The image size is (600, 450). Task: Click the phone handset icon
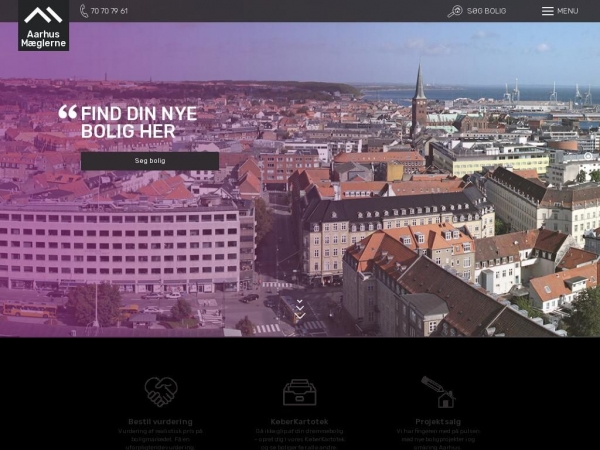pyautogui.click(x=84, y=11)
